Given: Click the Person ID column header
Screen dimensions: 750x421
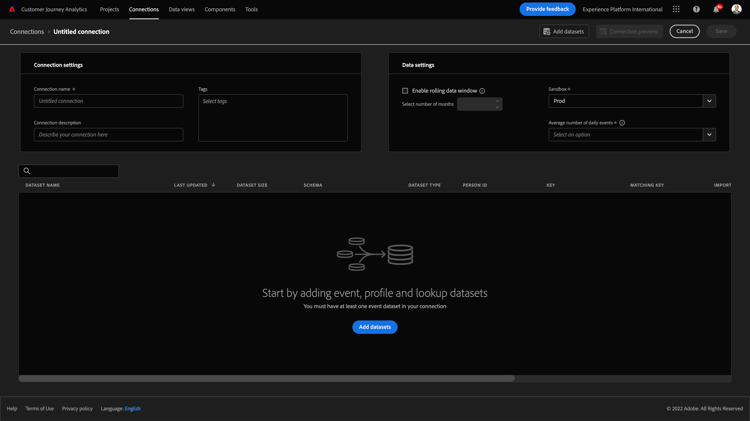Looking at the screenshot, I should point(474,185).
